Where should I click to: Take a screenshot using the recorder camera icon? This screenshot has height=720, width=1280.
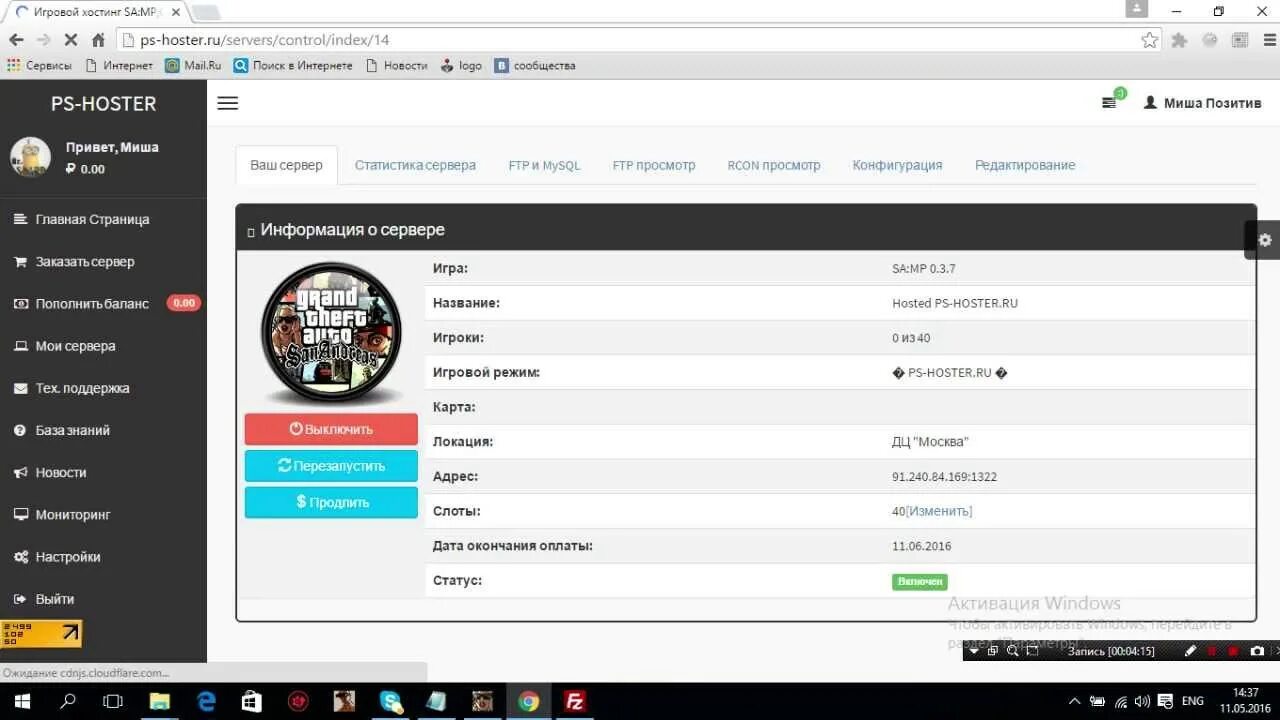click(1255, 651)
